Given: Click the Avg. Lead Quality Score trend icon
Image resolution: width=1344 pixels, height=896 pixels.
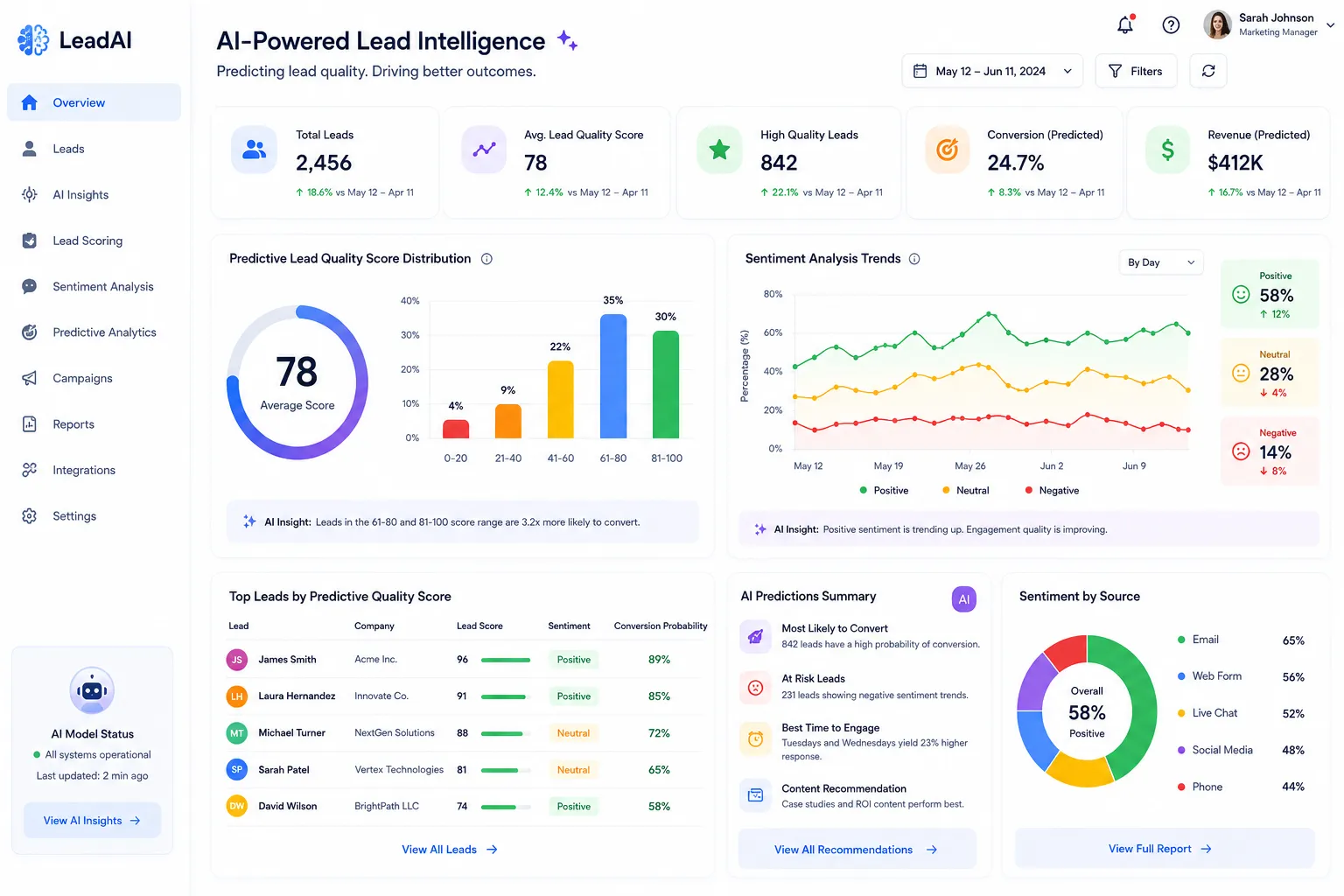Looking at the screenshot, I should [484, 150].
